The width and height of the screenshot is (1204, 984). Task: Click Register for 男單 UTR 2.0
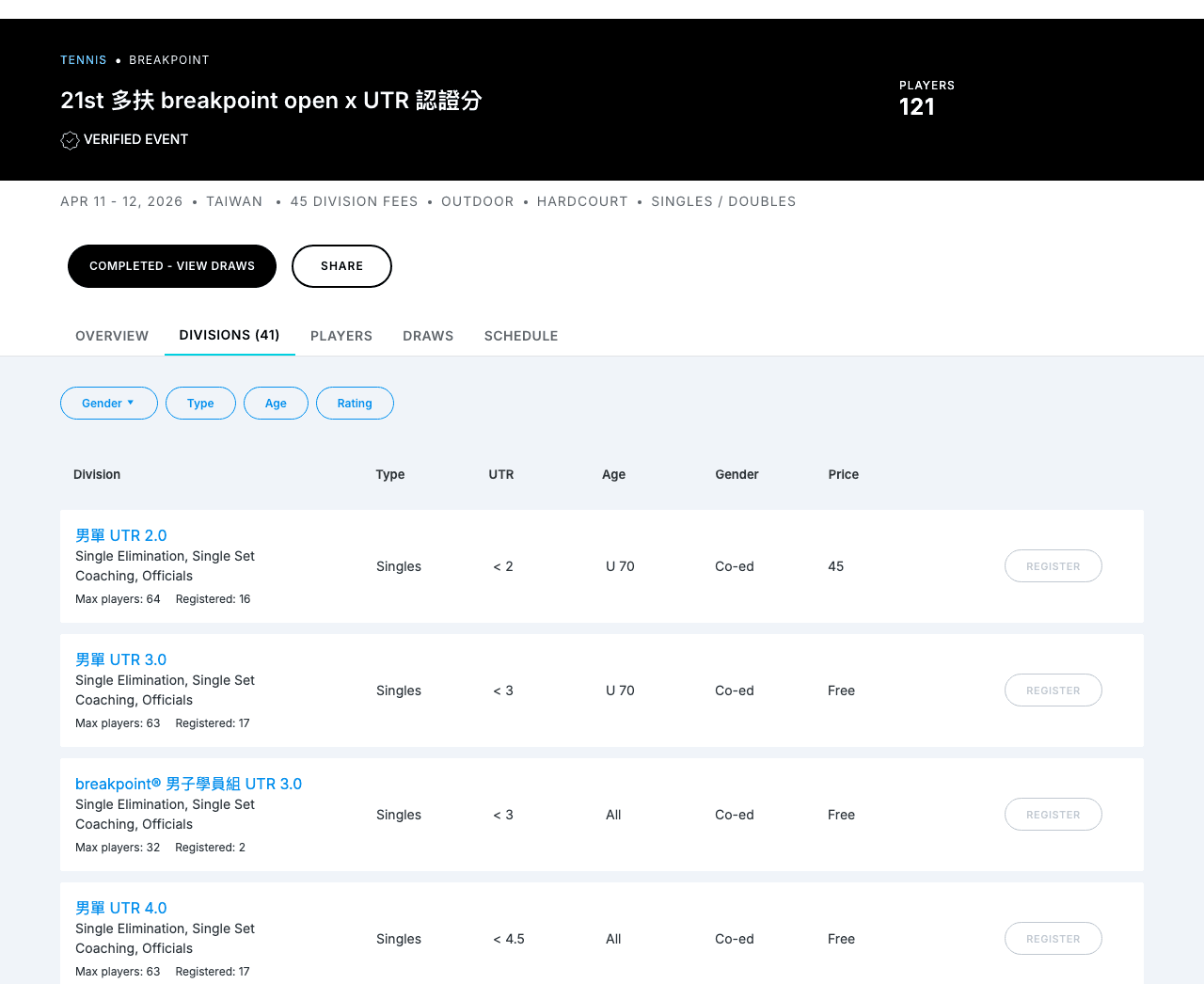point(1053,566)
